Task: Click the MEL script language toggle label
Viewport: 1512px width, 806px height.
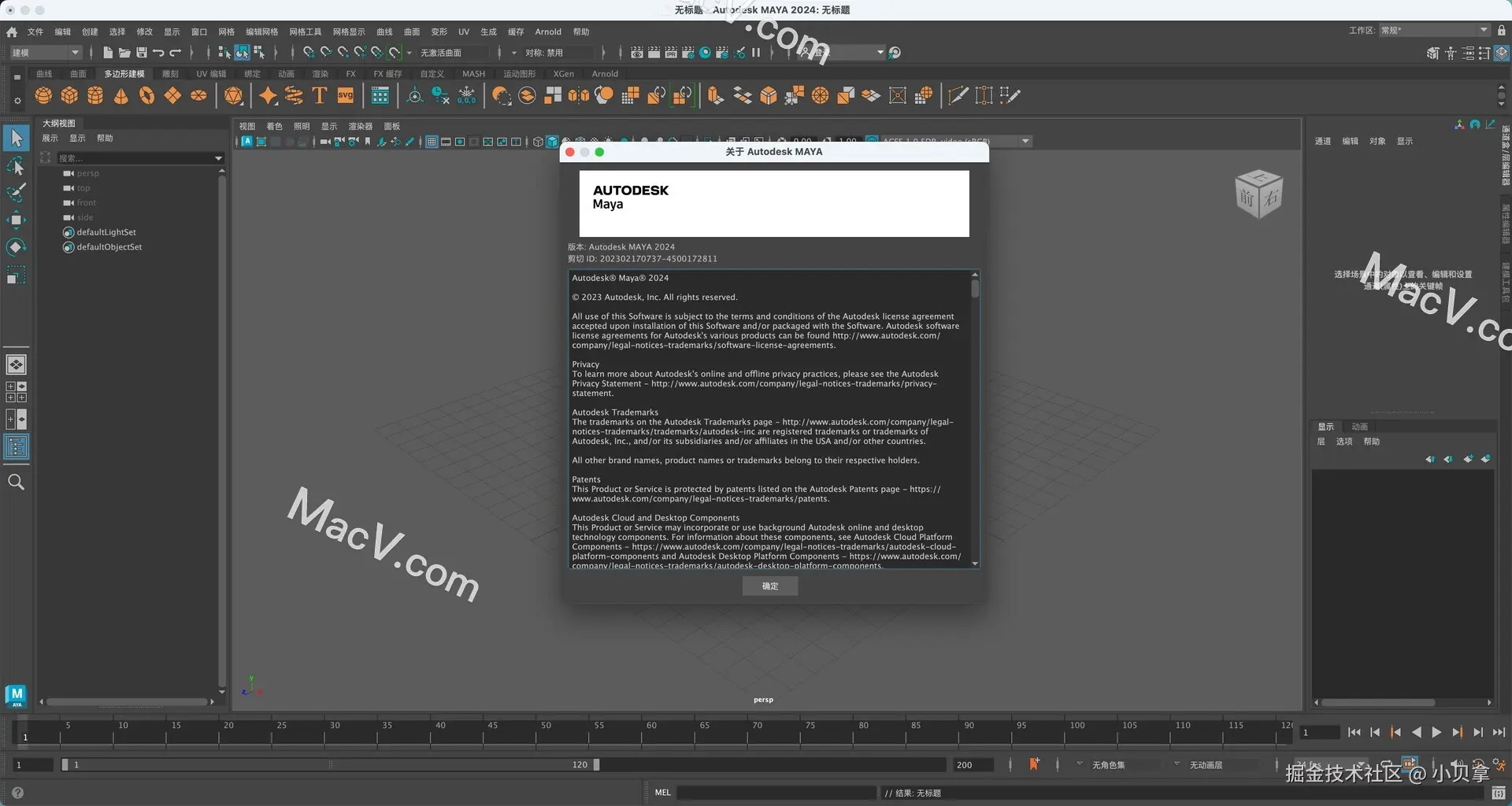Action: [x=663, y=793]
